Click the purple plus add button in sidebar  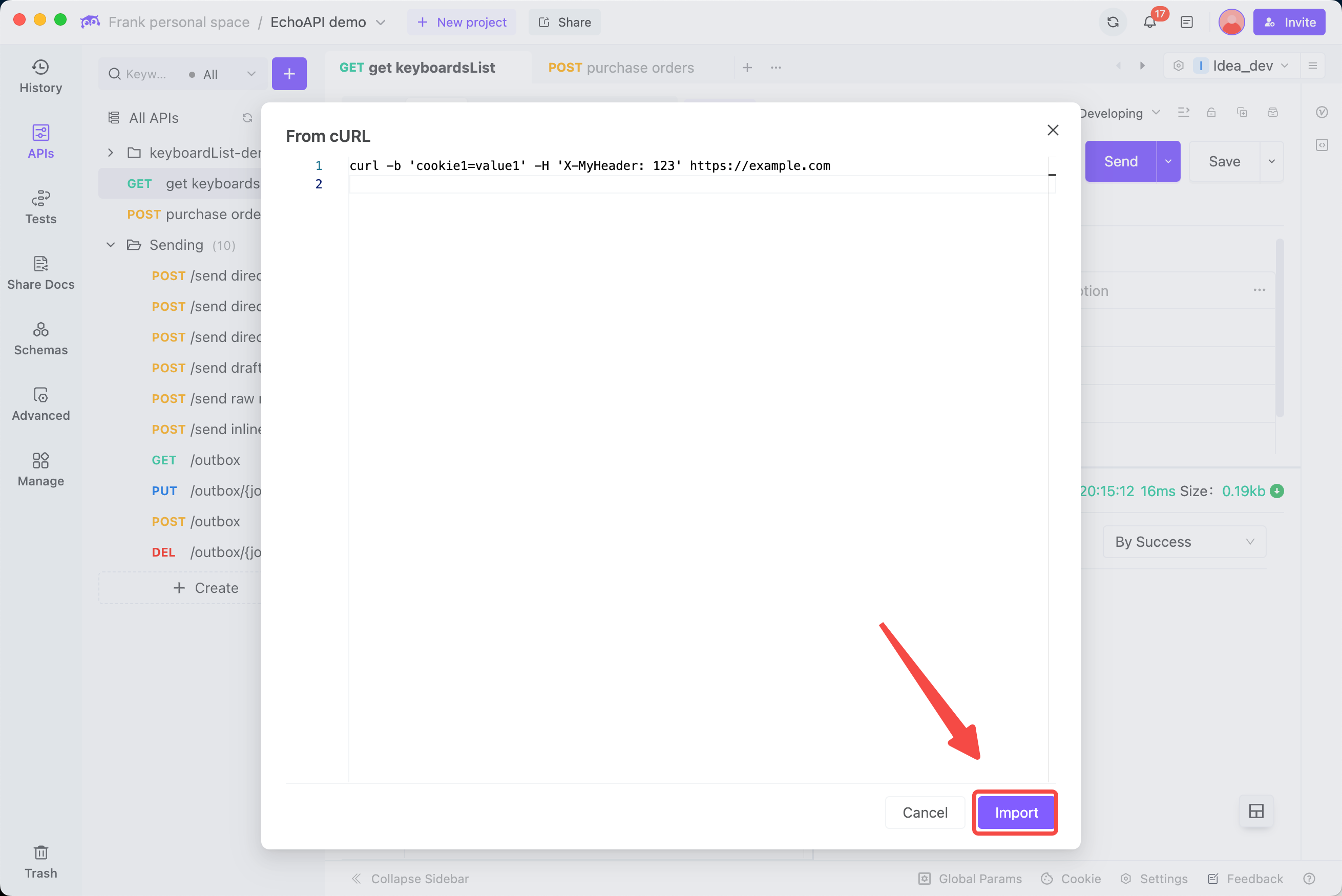pyautogui.click(x=289, y=74)
